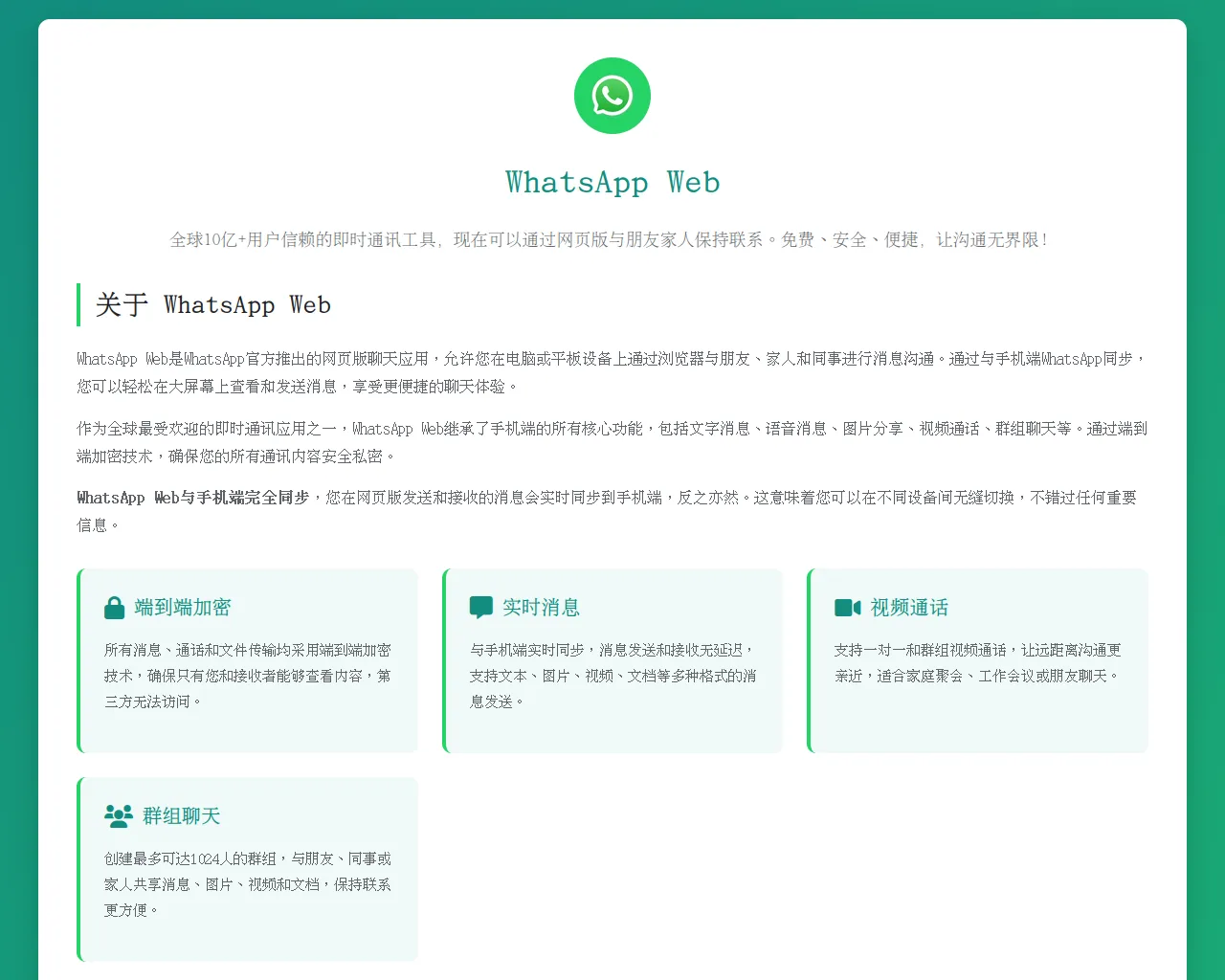Click the chat bubble icon beside 实时消息
The width and height of the screenshot is (1225, 980).
[481, 608]
